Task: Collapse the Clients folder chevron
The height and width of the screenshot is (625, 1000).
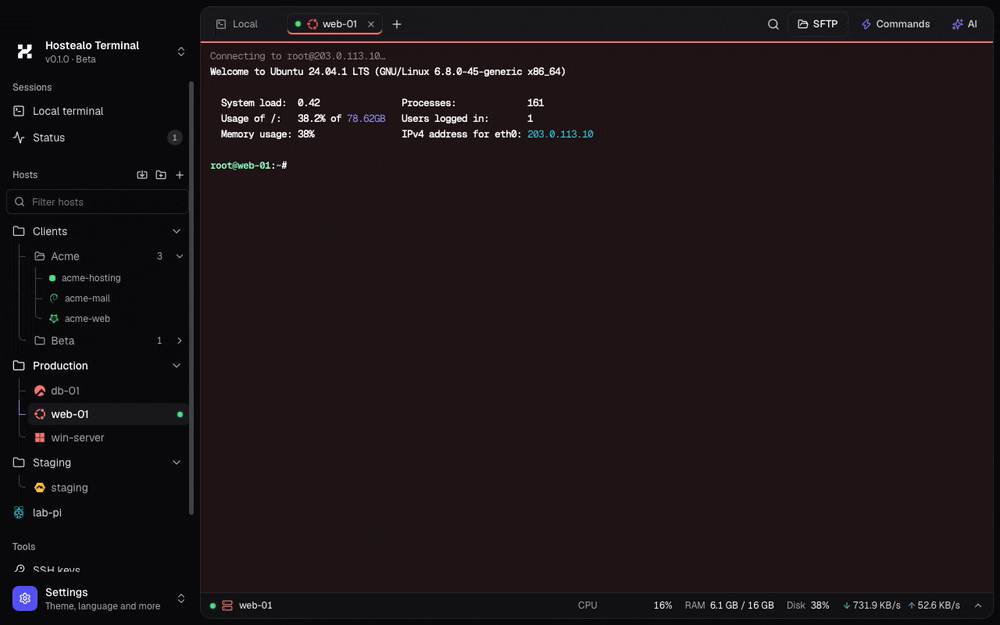Action: (177, 232)
